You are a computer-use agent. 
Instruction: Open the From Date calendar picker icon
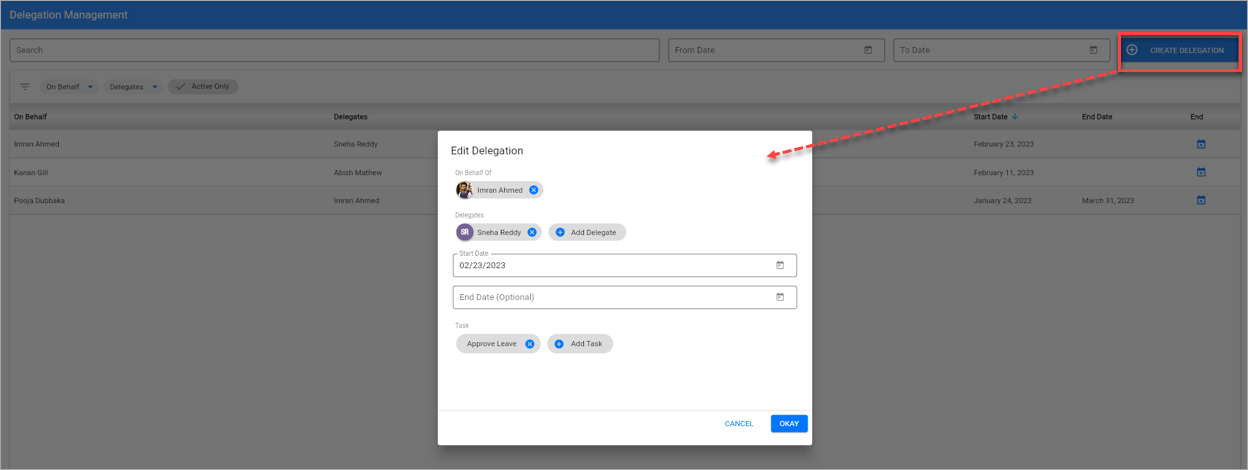[868, 50]
